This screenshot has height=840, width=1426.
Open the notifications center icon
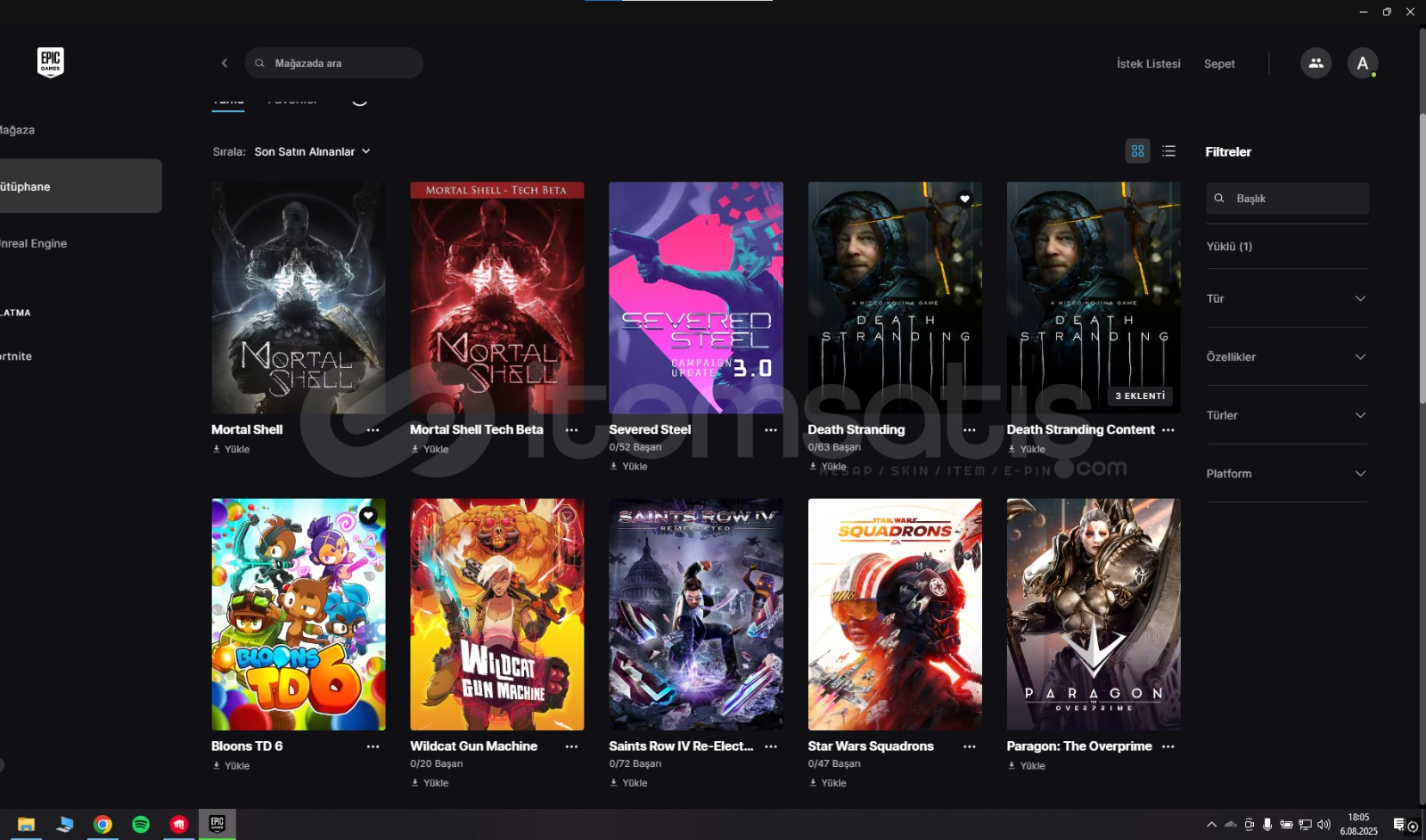(1399, 825)
